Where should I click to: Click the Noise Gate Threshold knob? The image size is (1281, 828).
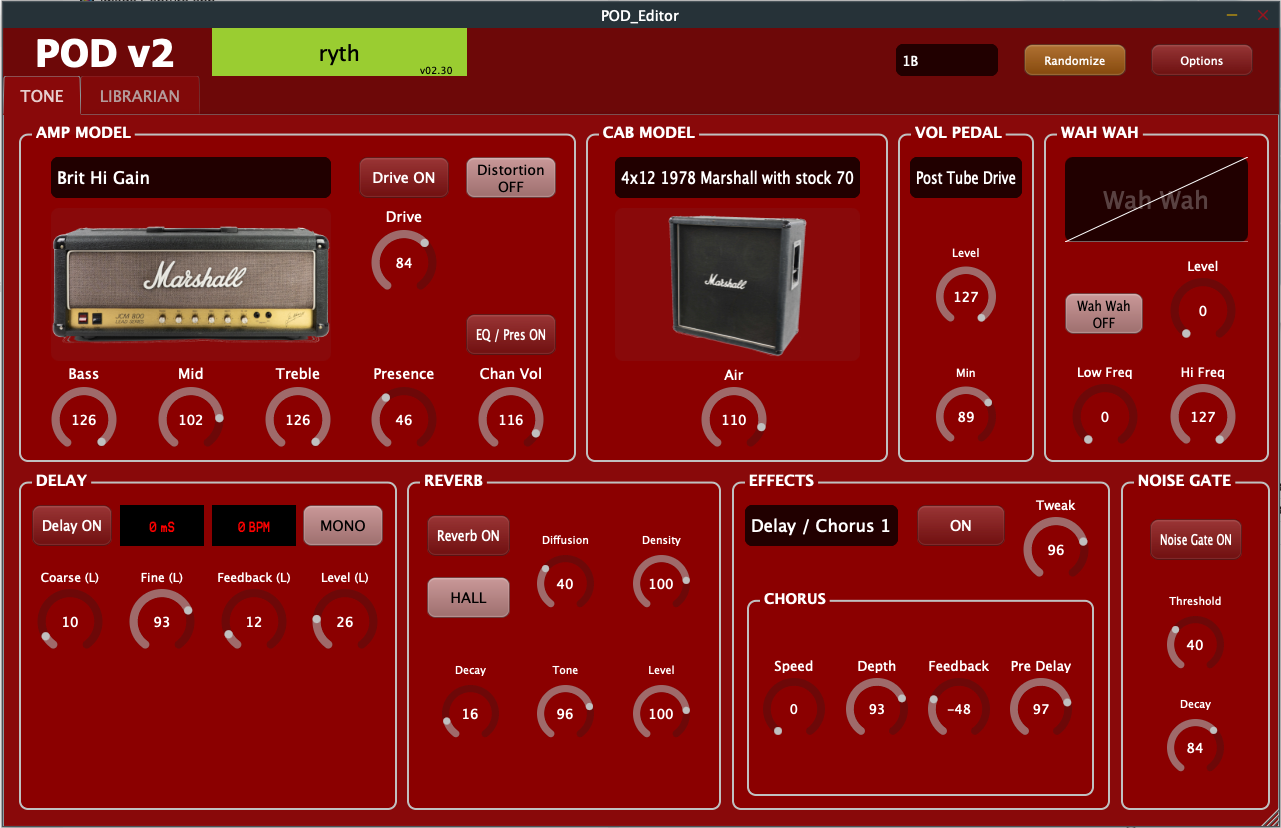1195,645
